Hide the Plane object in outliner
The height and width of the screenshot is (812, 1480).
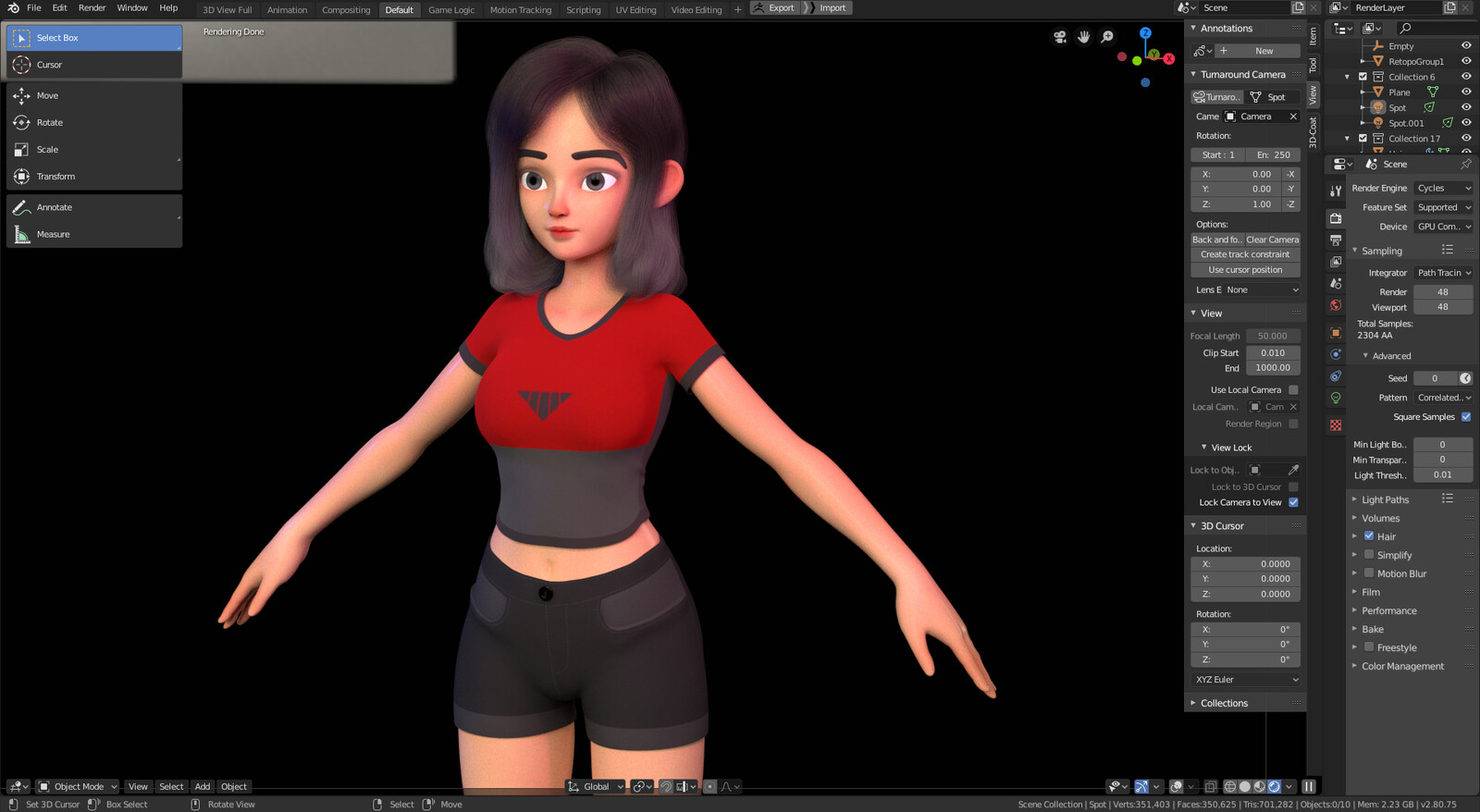click(x=1466, y=92)
